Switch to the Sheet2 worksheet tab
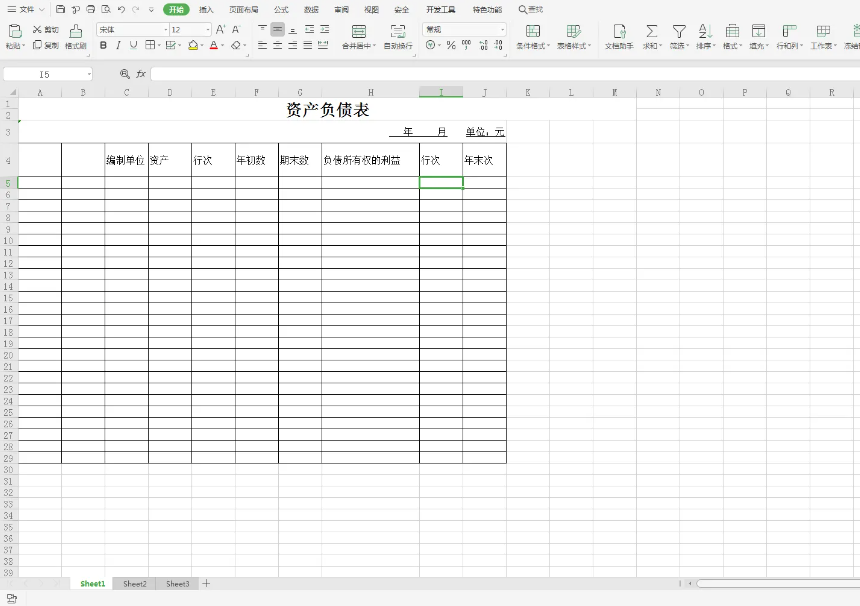The width and height of the screenshot is (860, 606). (x=135, y=583)
